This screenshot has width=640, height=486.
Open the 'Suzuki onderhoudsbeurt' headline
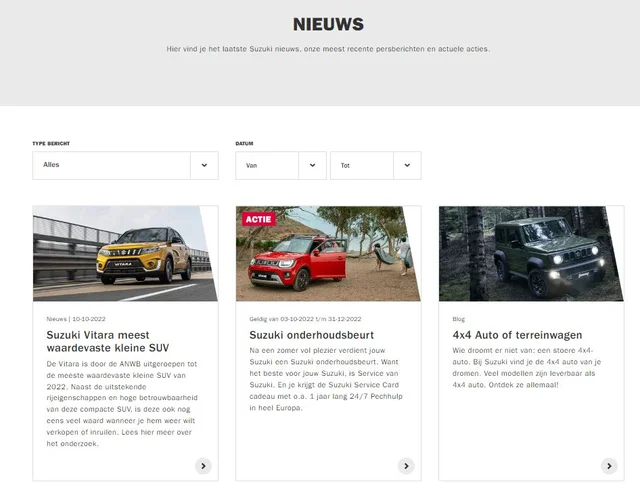(x=311, y=335)
